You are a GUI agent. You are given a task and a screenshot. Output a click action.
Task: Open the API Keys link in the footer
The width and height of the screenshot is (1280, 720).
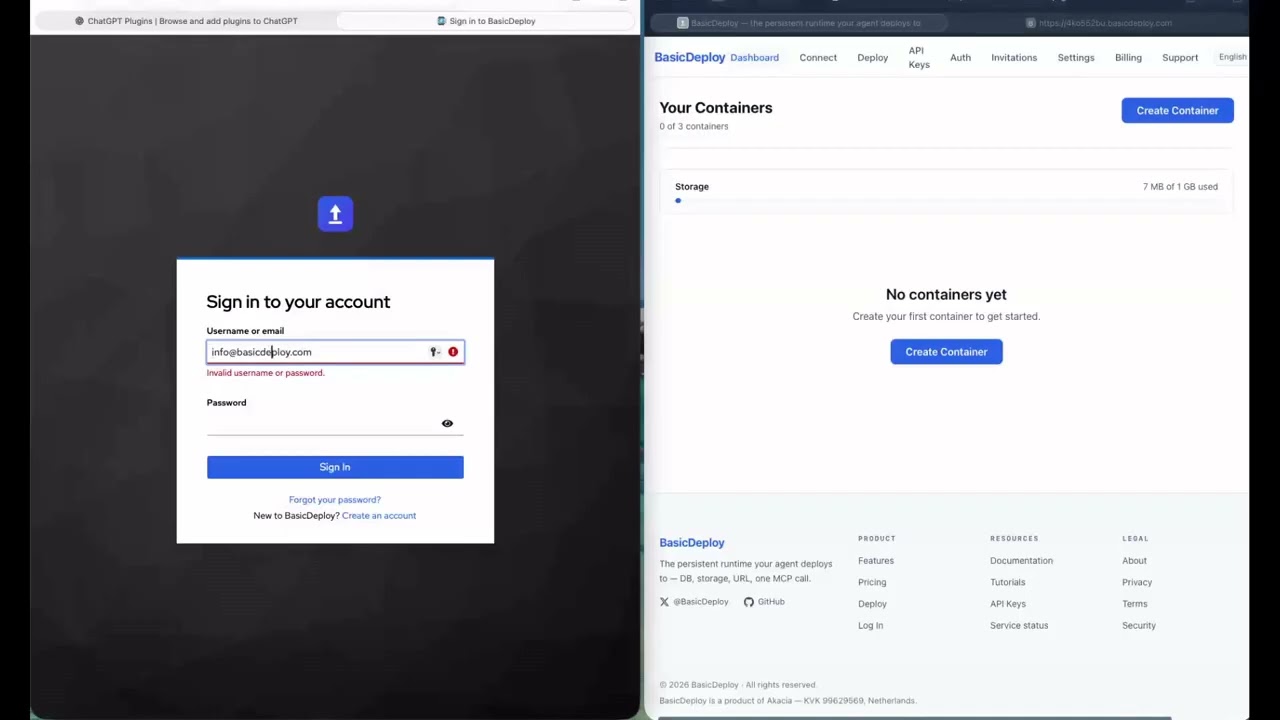pyautogui.click(x=1008, y=604)
